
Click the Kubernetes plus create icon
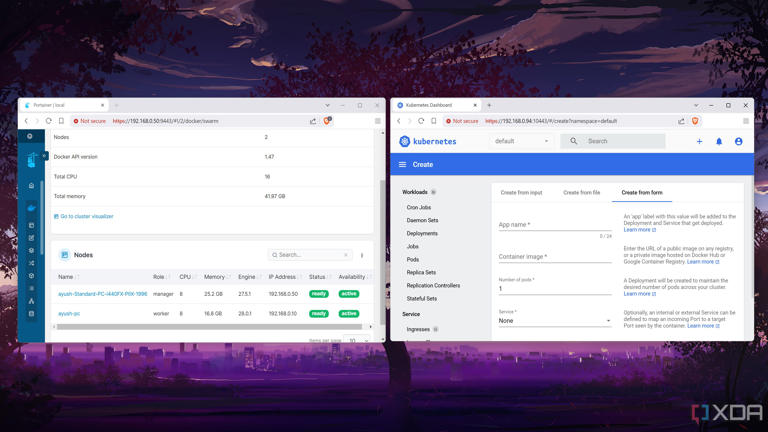699,142
